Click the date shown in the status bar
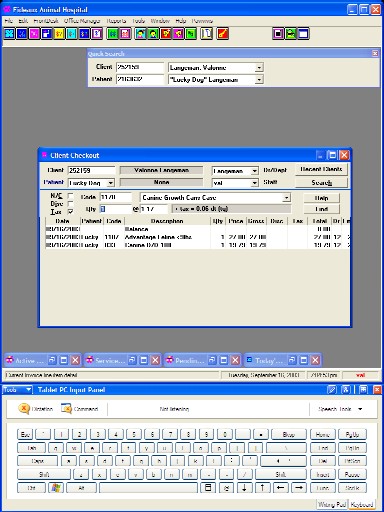The width and height of the screenshot is (384, 512). [x=263, y=375]
